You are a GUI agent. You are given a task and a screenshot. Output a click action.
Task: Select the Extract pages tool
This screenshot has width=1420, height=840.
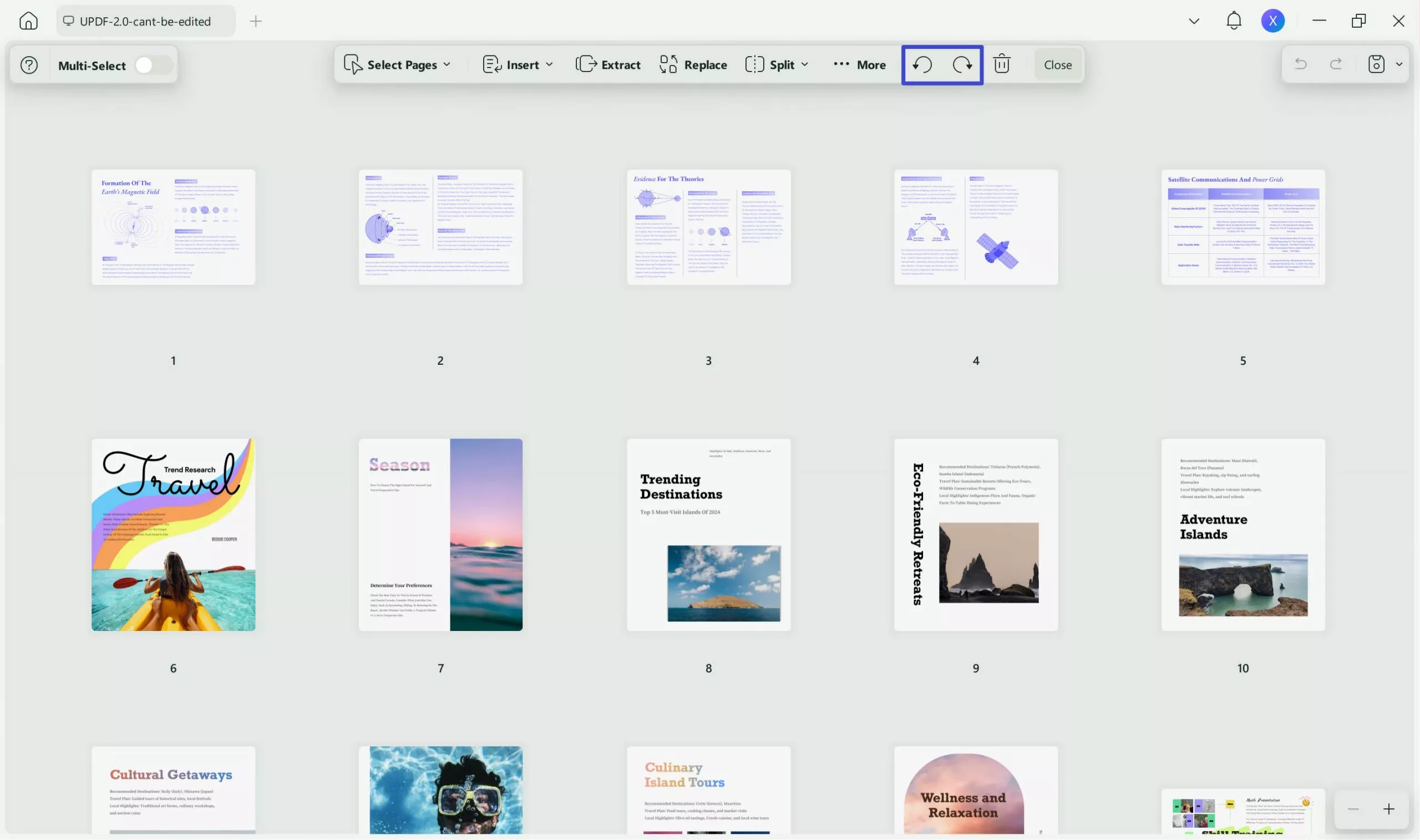pos(608,64)
